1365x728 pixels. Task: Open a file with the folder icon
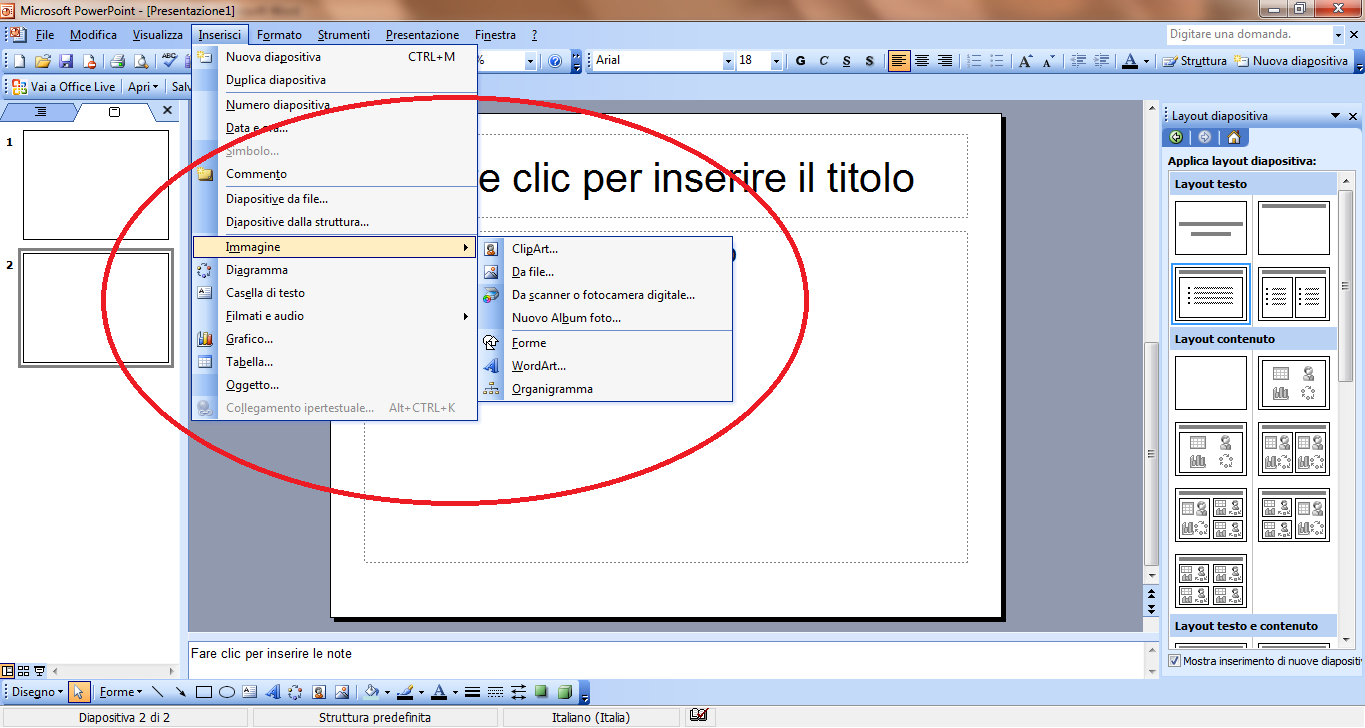(43, 61)
